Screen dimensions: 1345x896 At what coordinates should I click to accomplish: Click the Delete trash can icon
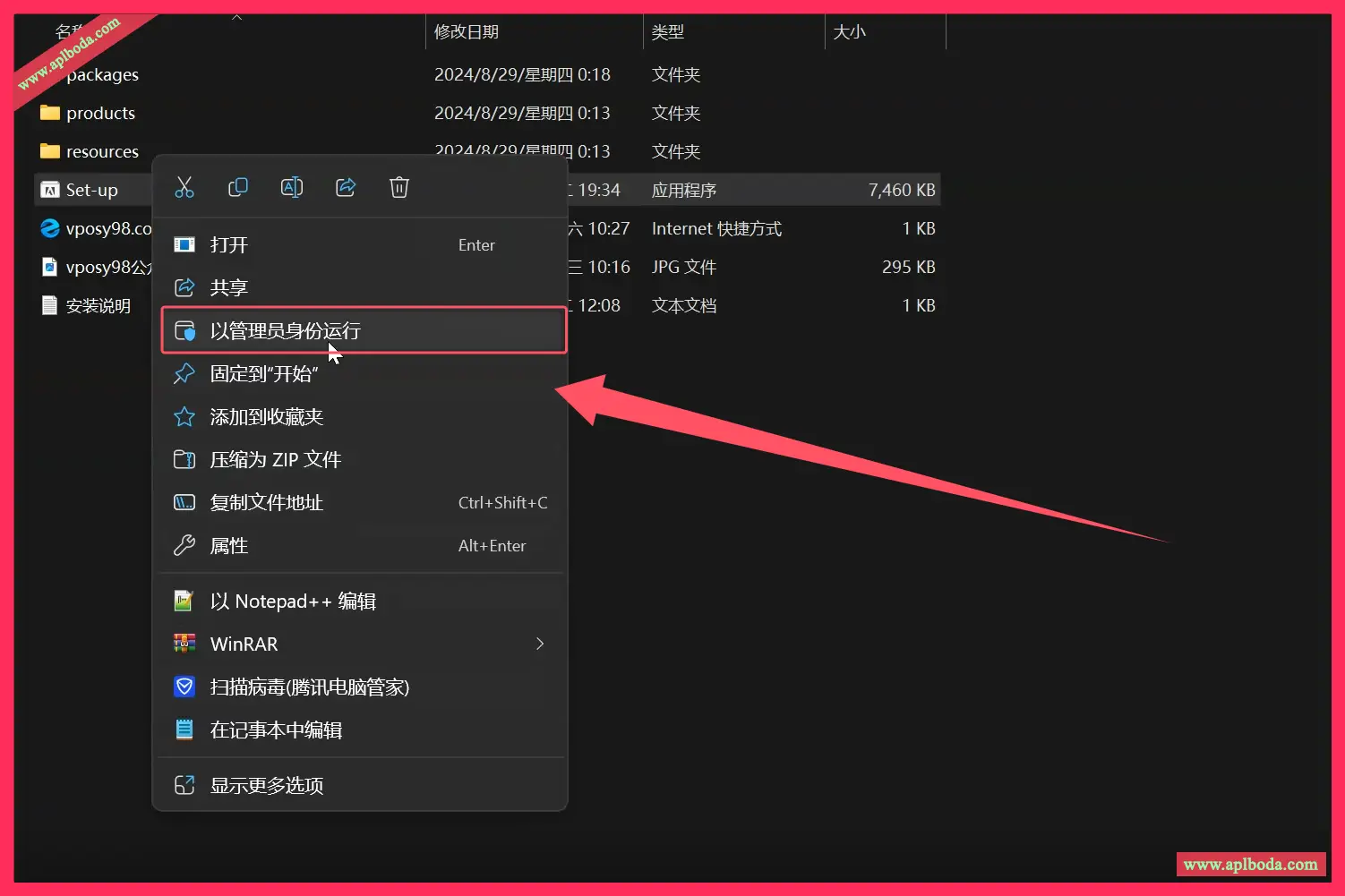399,187
